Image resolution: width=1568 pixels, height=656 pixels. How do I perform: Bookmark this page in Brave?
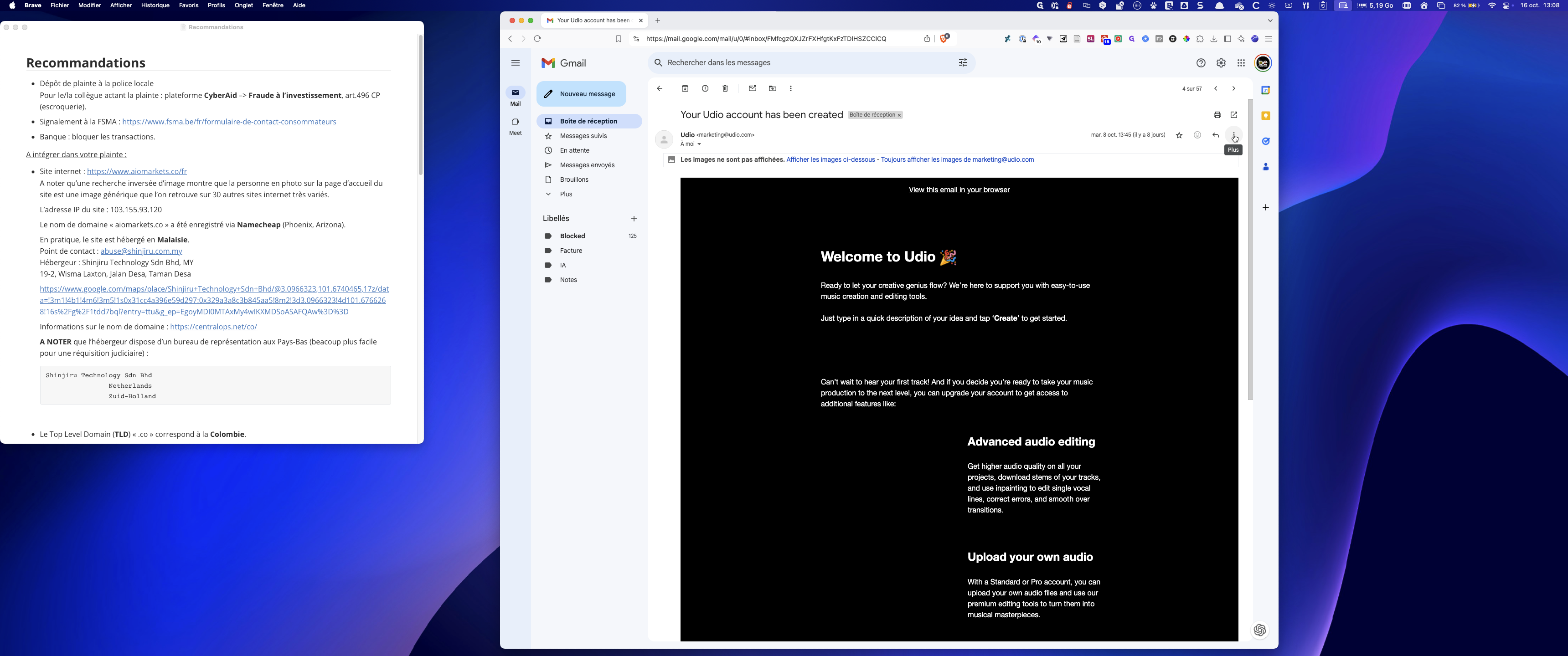point(619,39)
